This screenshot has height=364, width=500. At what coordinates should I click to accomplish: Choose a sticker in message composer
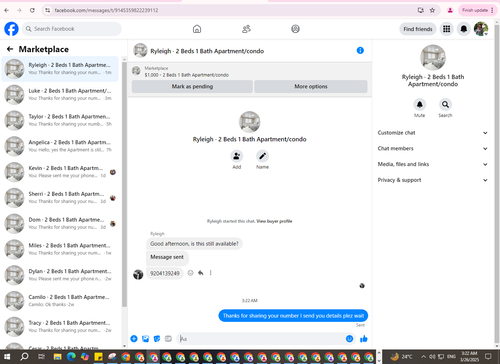(x=157, y=339)
